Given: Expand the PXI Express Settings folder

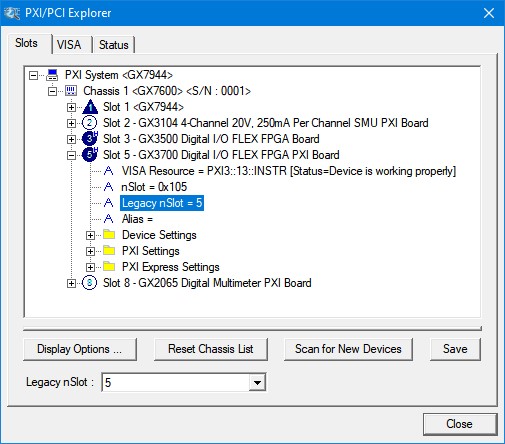Looking at the screenshot, I should [x=90, y=267].
